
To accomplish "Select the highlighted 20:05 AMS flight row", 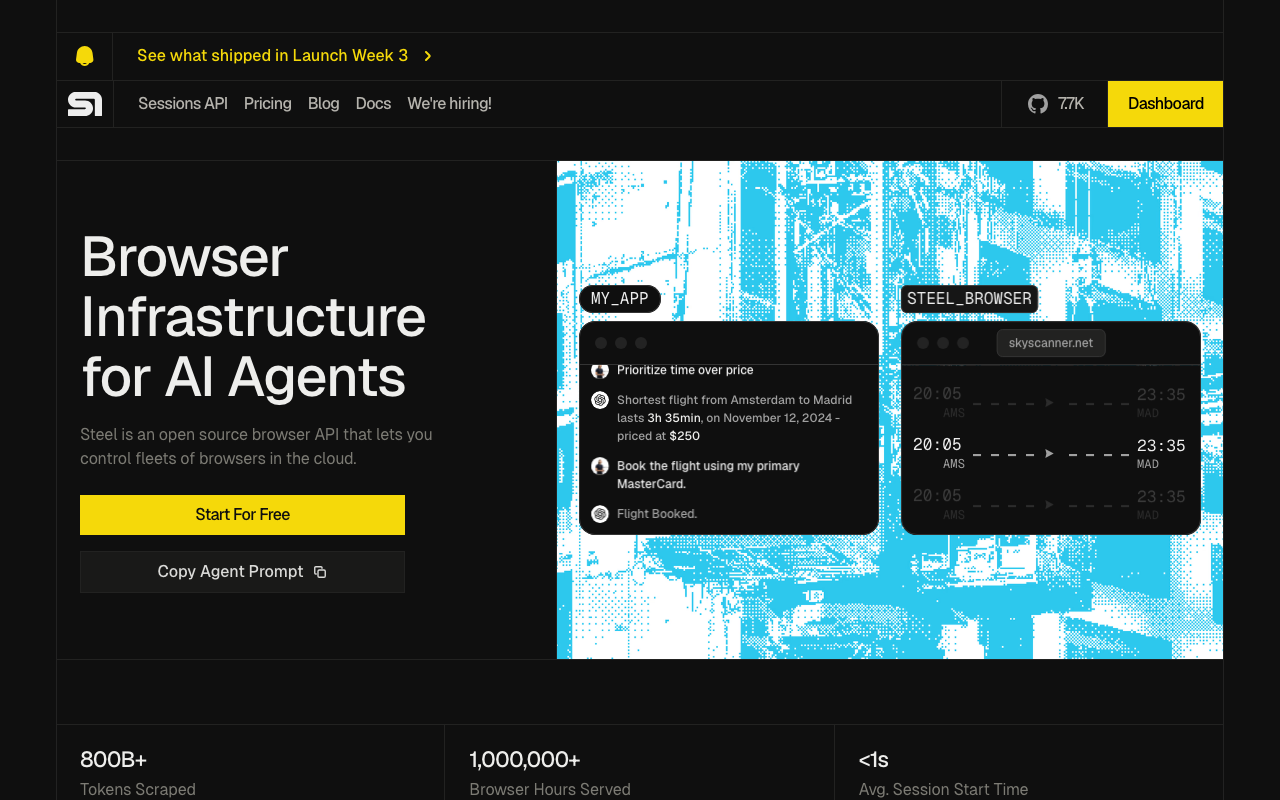I will 1050,453.
